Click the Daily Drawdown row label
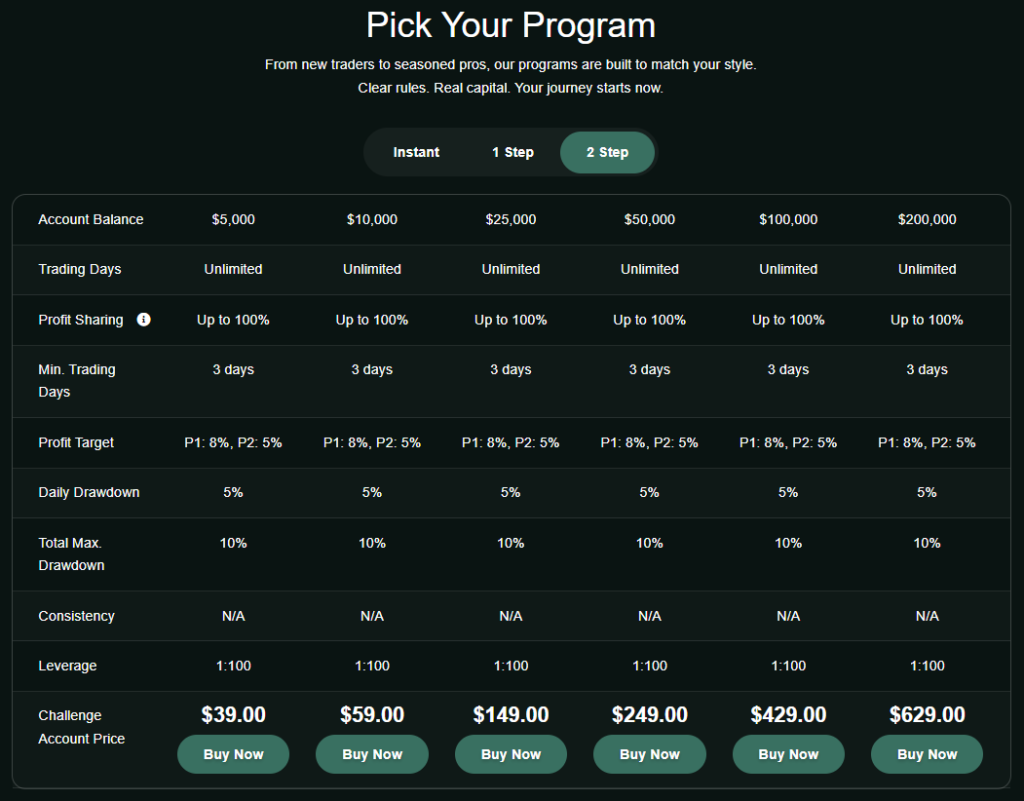 point(89,492)
